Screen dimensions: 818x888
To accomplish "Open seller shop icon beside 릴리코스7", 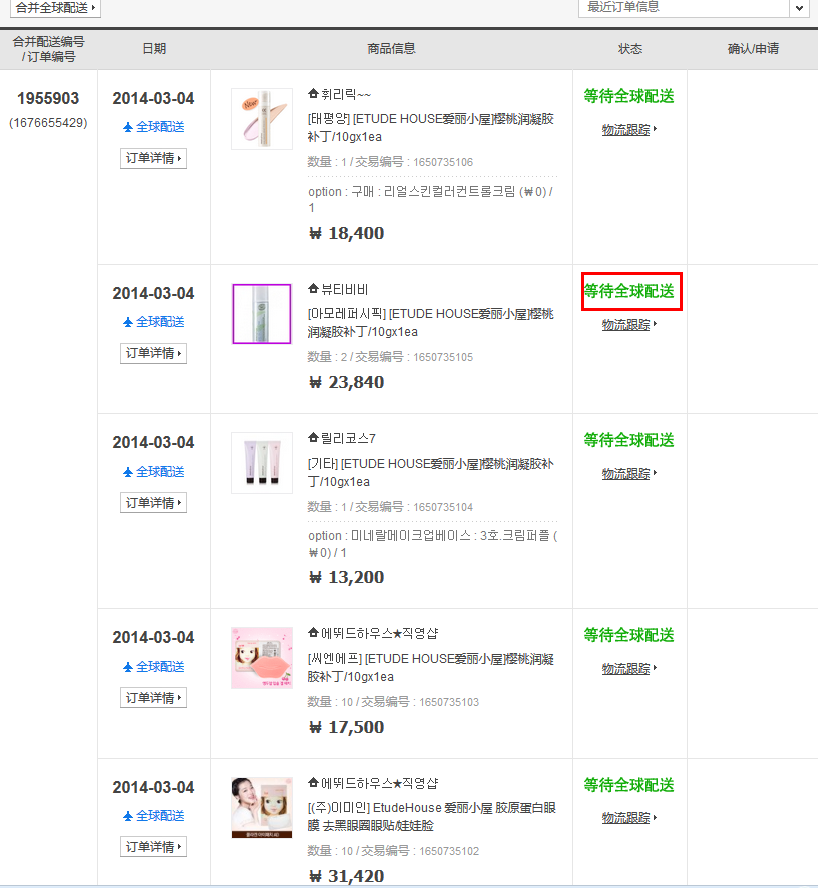I will pyautogui.click(x=313, y=438).
